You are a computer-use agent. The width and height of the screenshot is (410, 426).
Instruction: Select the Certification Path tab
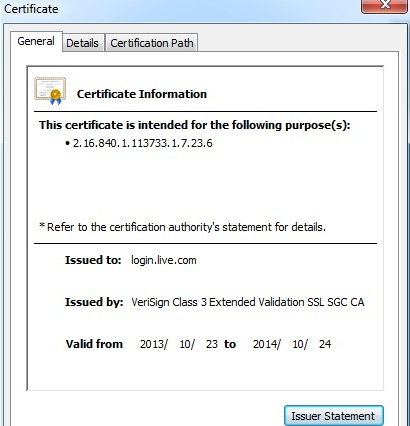click(152, 43)
